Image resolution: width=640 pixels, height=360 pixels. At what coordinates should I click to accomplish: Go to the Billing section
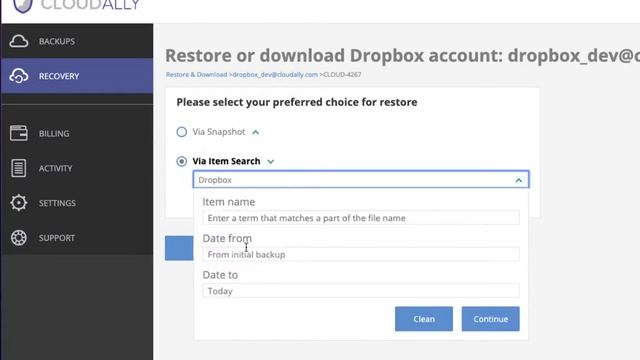point(77,133)
